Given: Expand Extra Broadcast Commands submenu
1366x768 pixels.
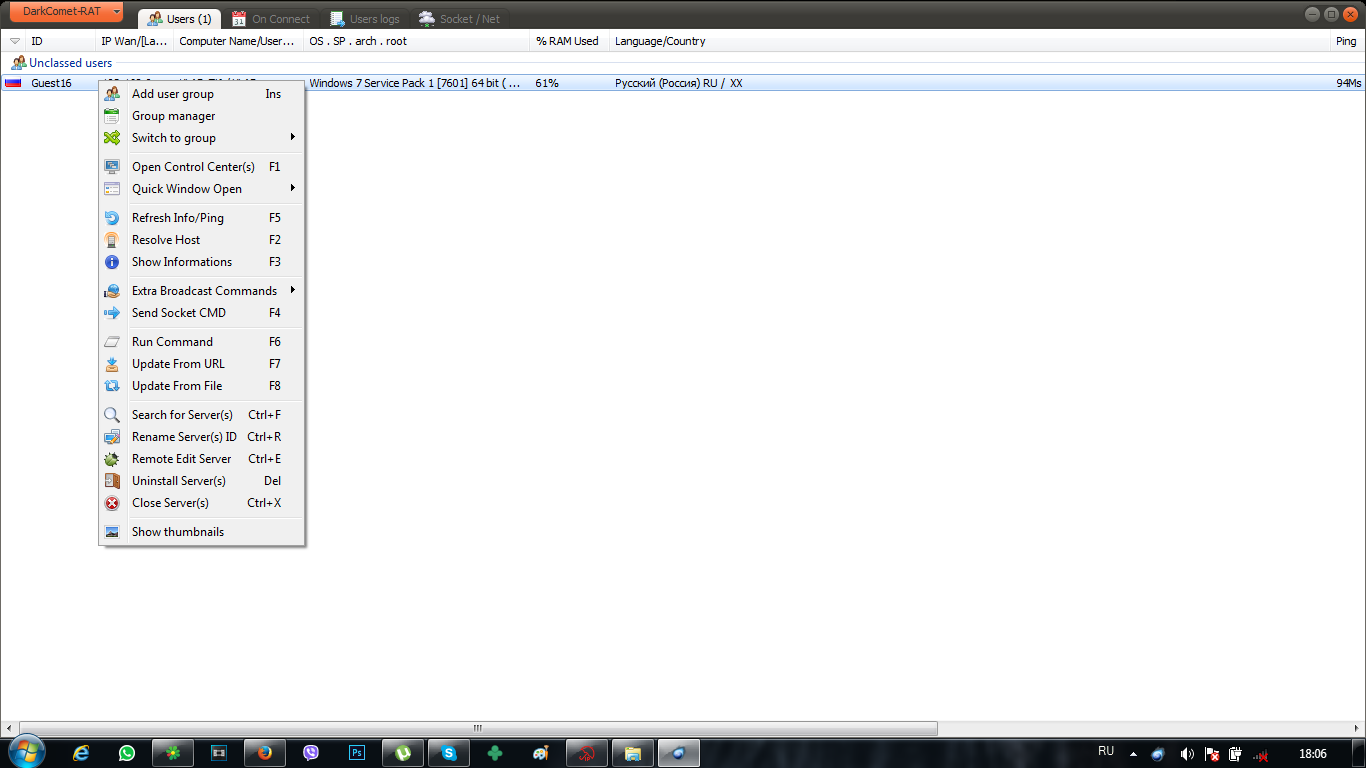Looking at the screenshot, I should coord(202,291).
